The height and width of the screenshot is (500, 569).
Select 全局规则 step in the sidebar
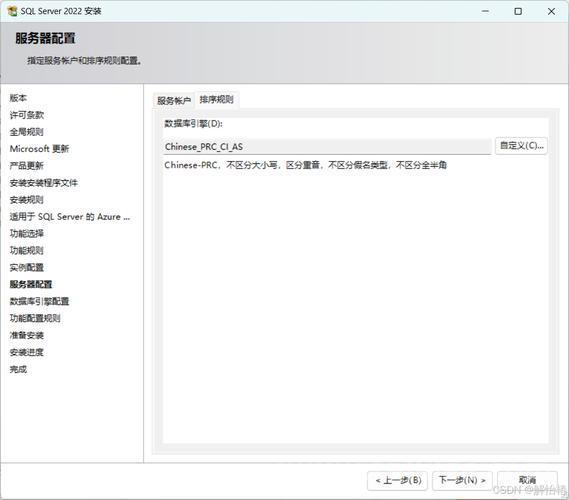pyautogui.click(x=27, y=132)
